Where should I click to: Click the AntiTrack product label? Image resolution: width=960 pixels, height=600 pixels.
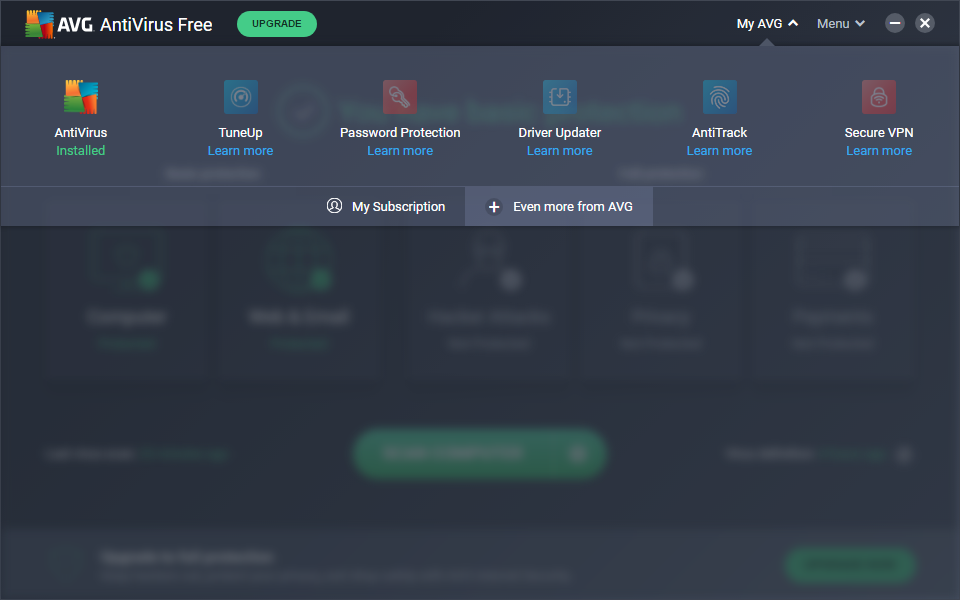click(x=719, y=133)
